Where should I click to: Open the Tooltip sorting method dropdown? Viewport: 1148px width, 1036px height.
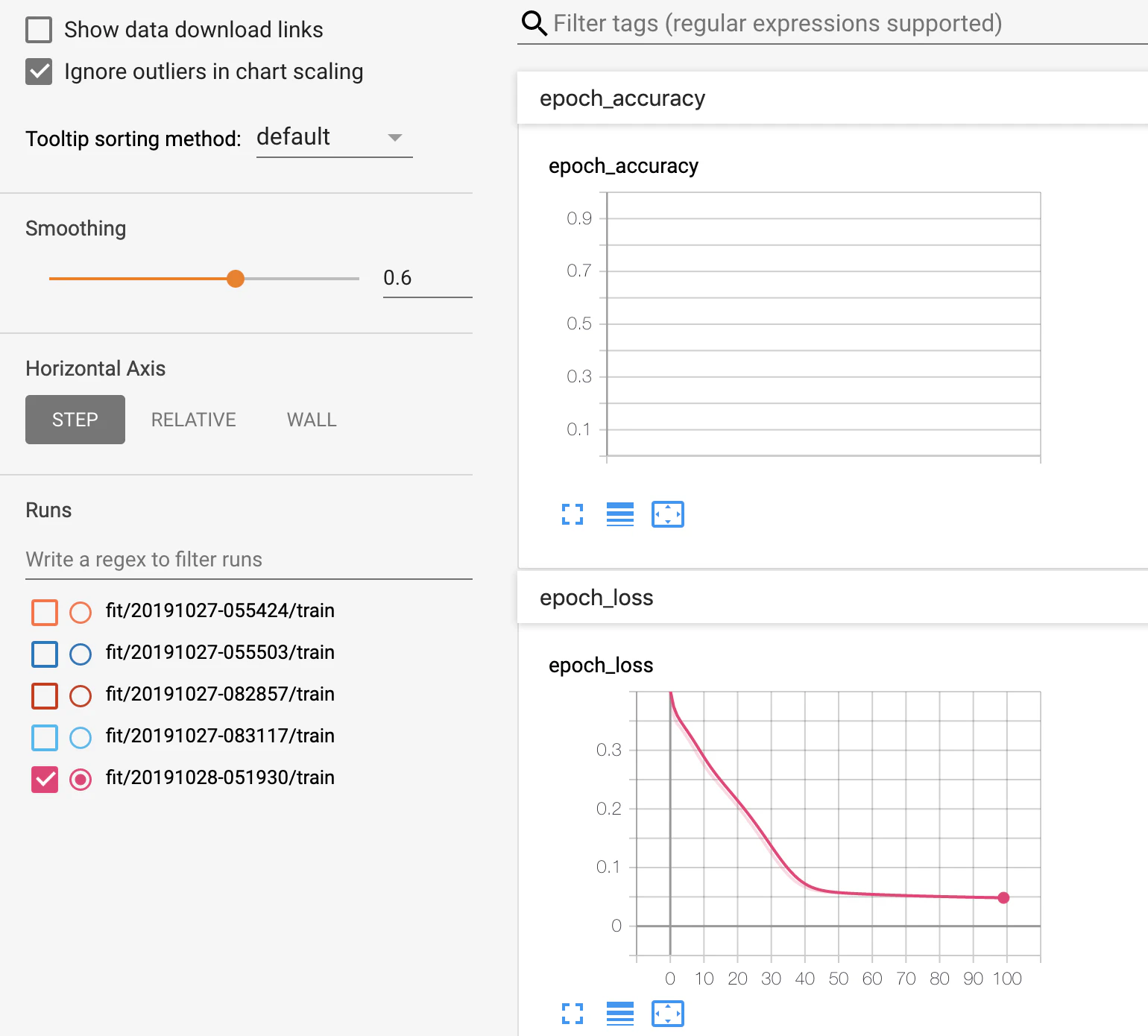click(x=334, y=138)
